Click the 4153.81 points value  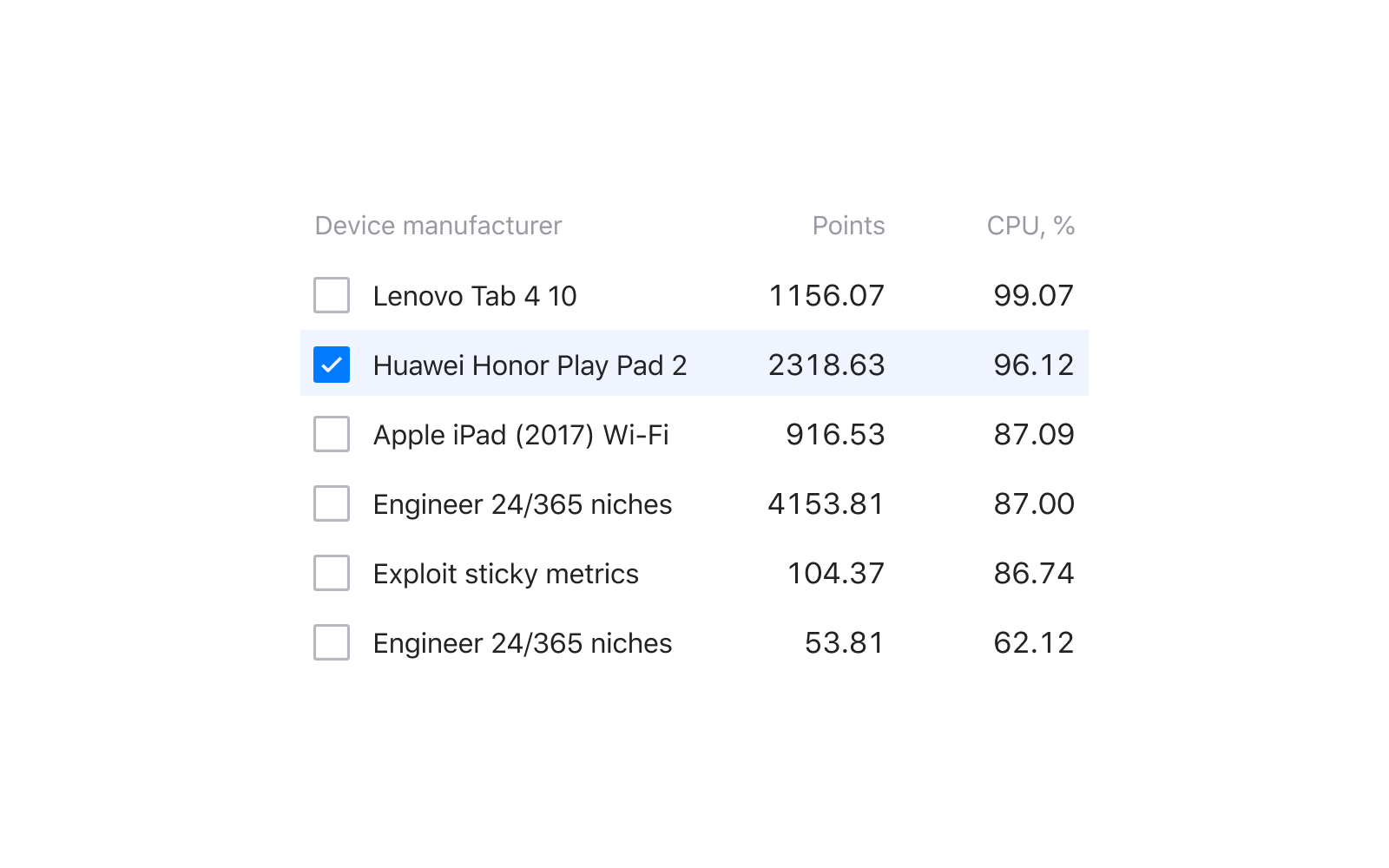click(x=826, y=504)
